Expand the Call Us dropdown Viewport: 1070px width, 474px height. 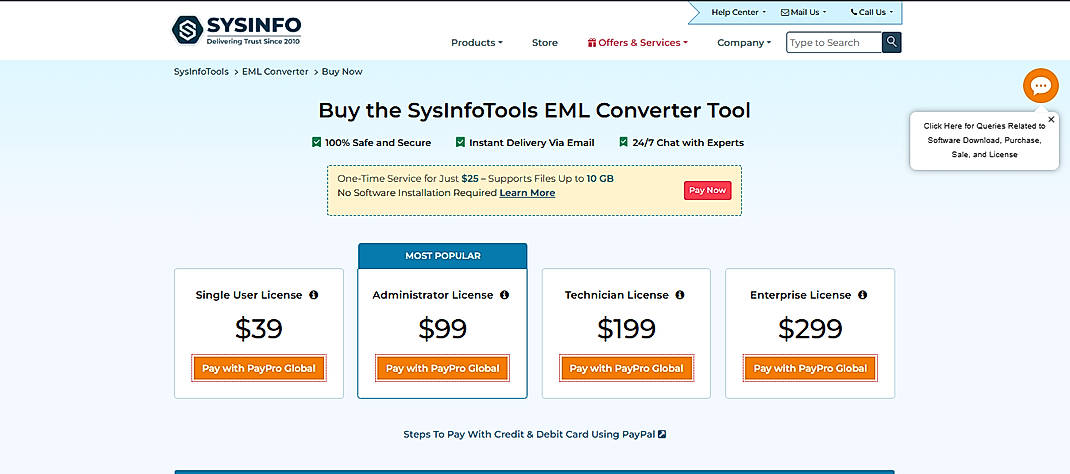pyautogui.click(x=871, y=12)
